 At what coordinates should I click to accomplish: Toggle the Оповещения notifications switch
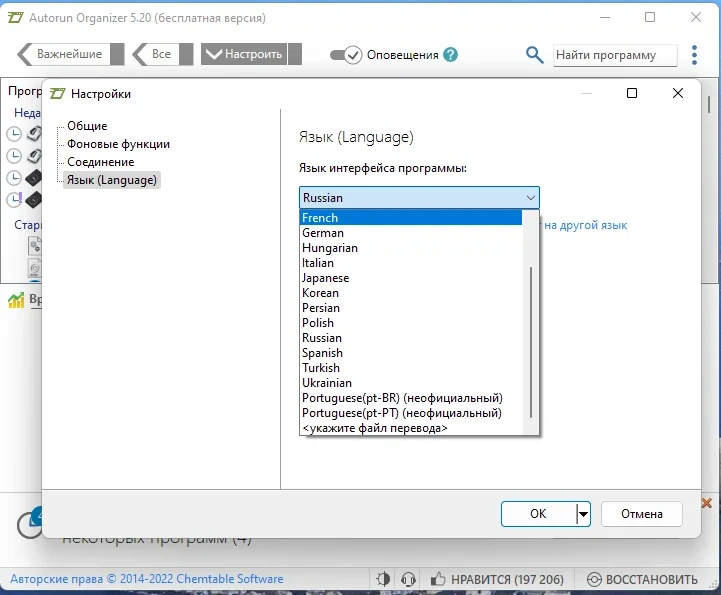(346, 55)
